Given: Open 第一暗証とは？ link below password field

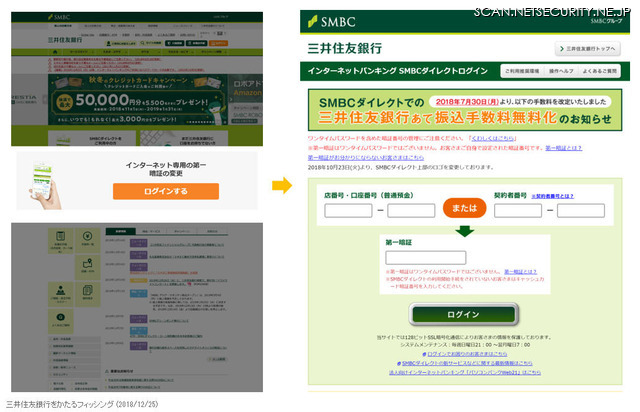Looking at the screenshot, I should point(520,272).
